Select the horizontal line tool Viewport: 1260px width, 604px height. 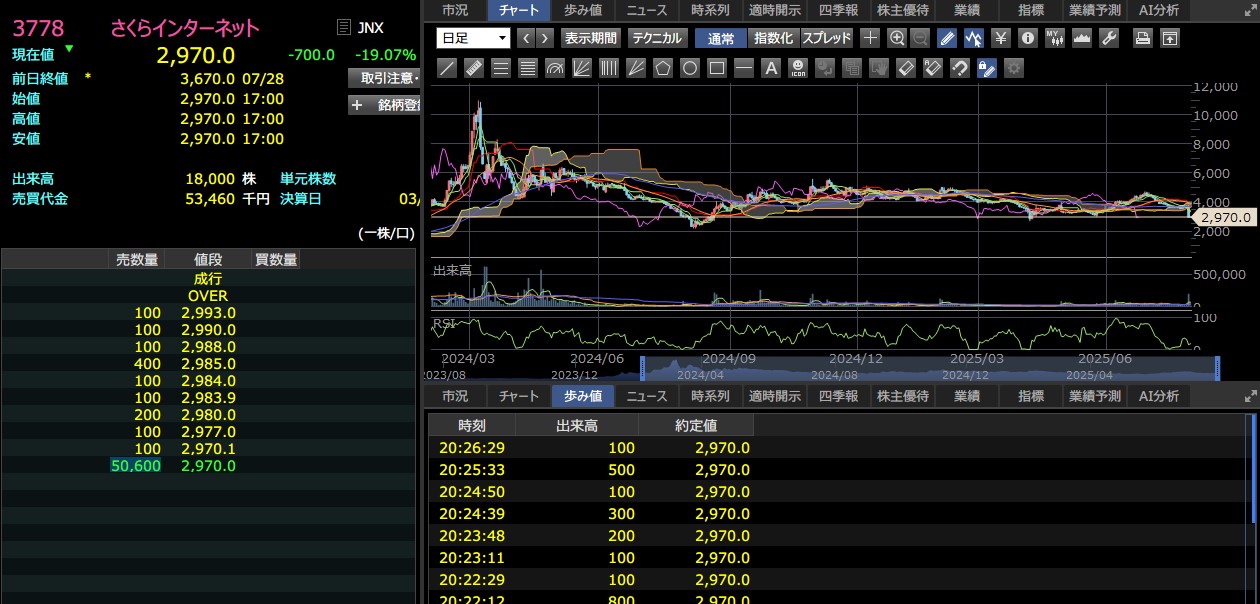pos(743,68)
